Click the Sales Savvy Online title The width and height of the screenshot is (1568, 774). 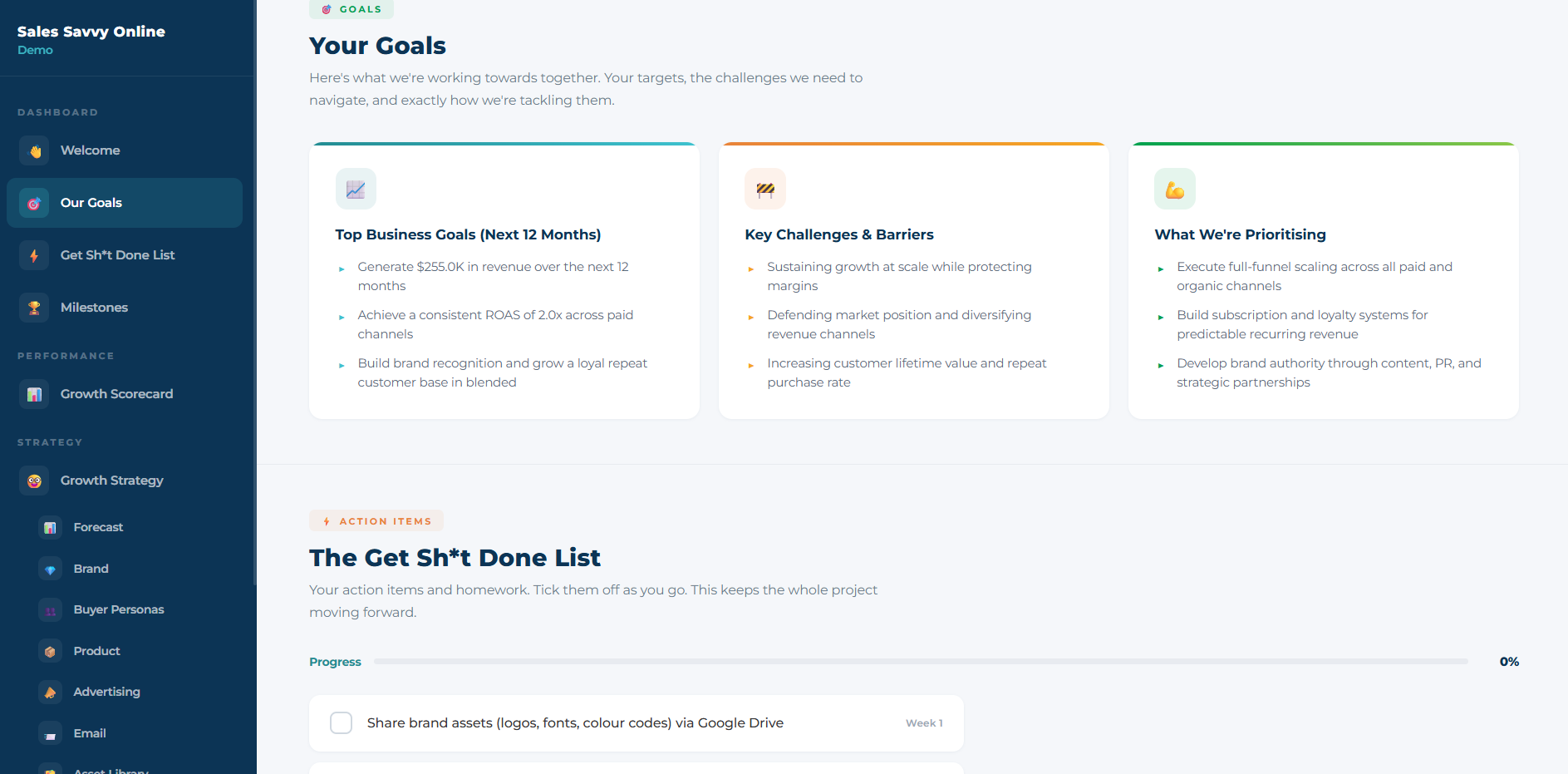tap(91, 32)
